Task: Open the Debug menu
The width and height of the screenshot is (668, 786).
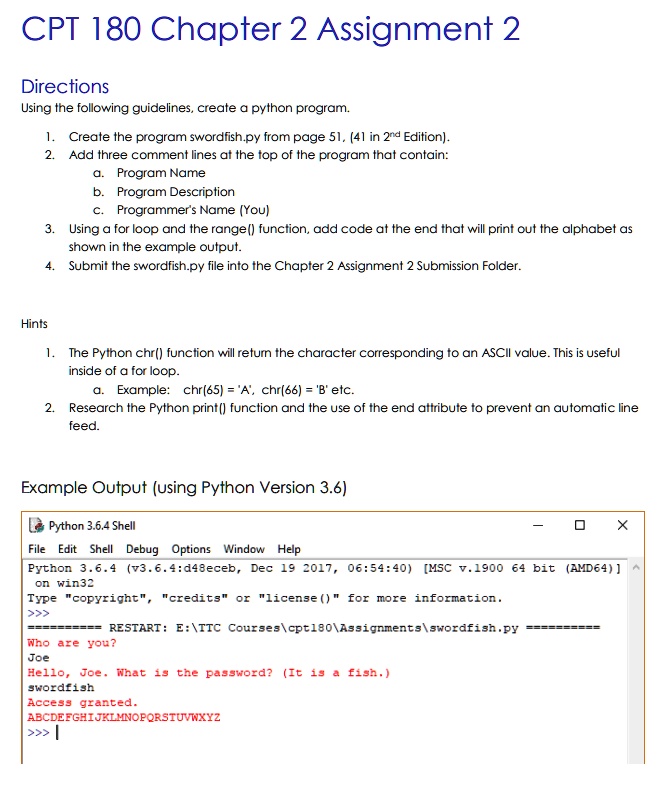Action: coord(142,549)
